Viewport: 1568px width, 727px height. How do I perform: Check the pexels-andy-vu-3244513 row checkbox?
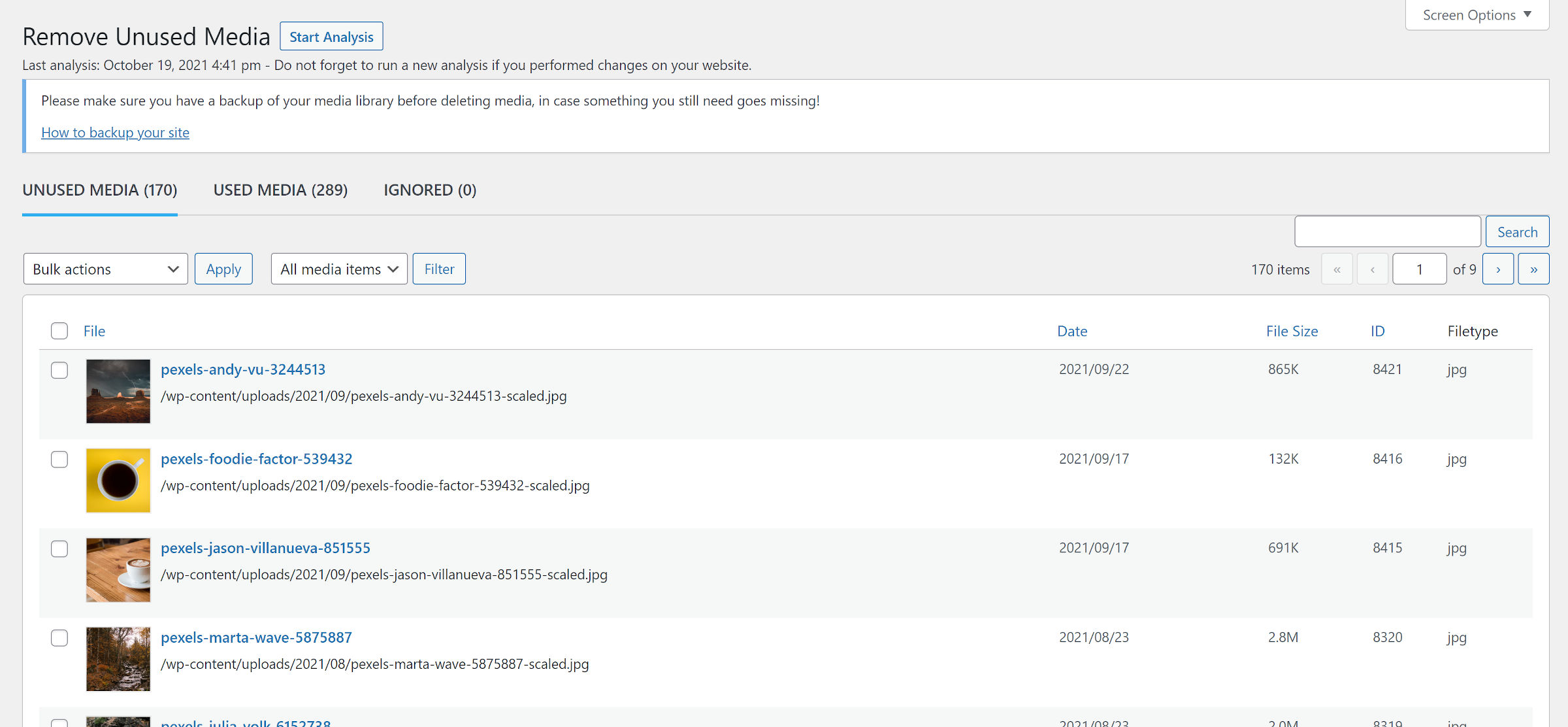tap(59, 370)
